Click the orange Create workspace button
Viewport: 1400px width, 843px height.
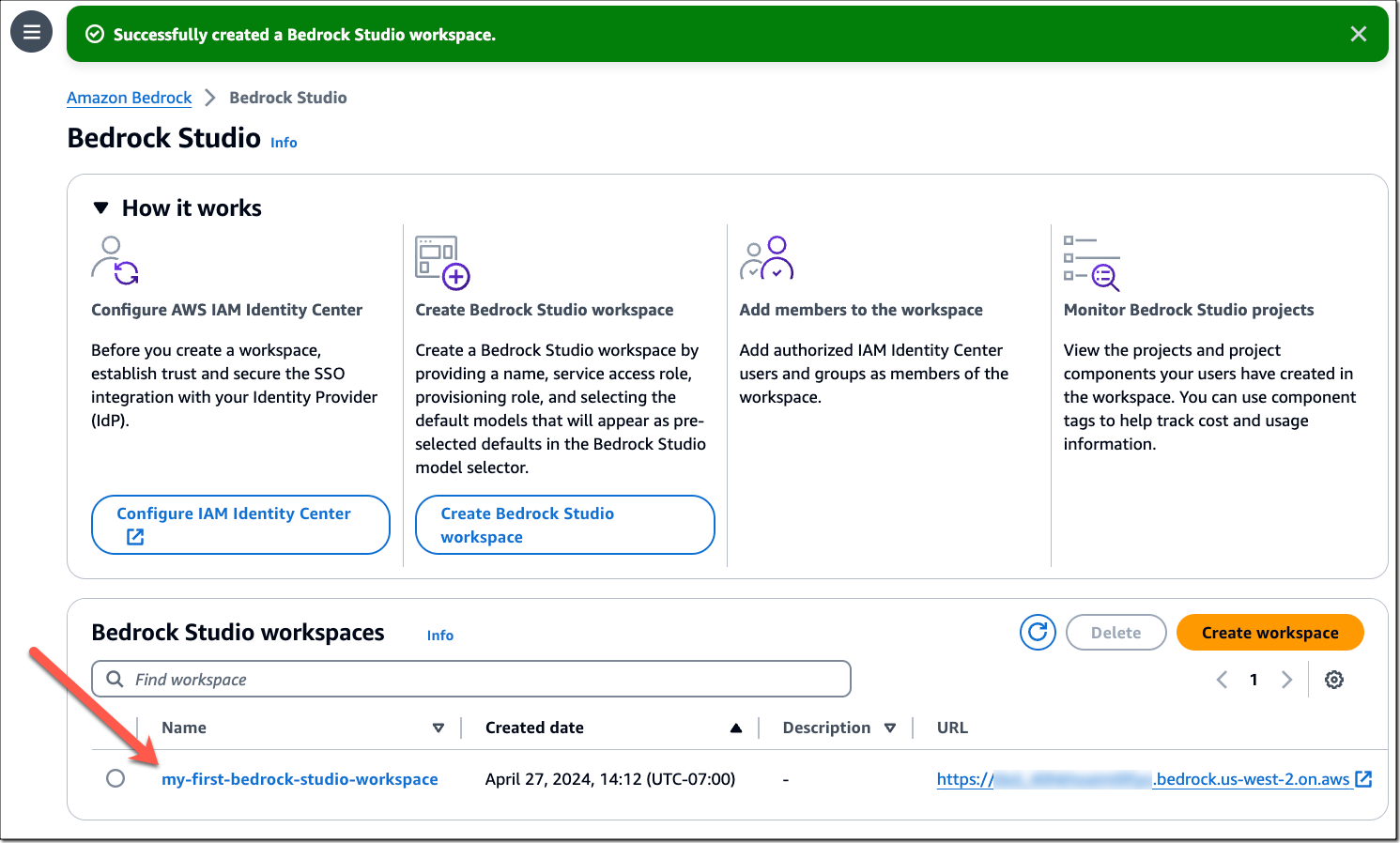[1269, 633]
